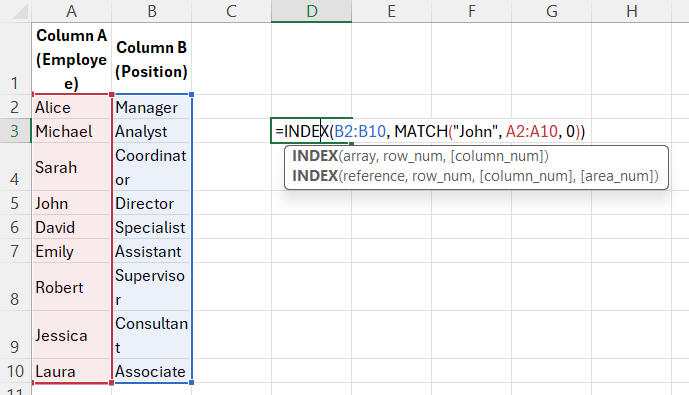Select row 1 header
The image size is (689, 395).
click(x=15, y=58)
